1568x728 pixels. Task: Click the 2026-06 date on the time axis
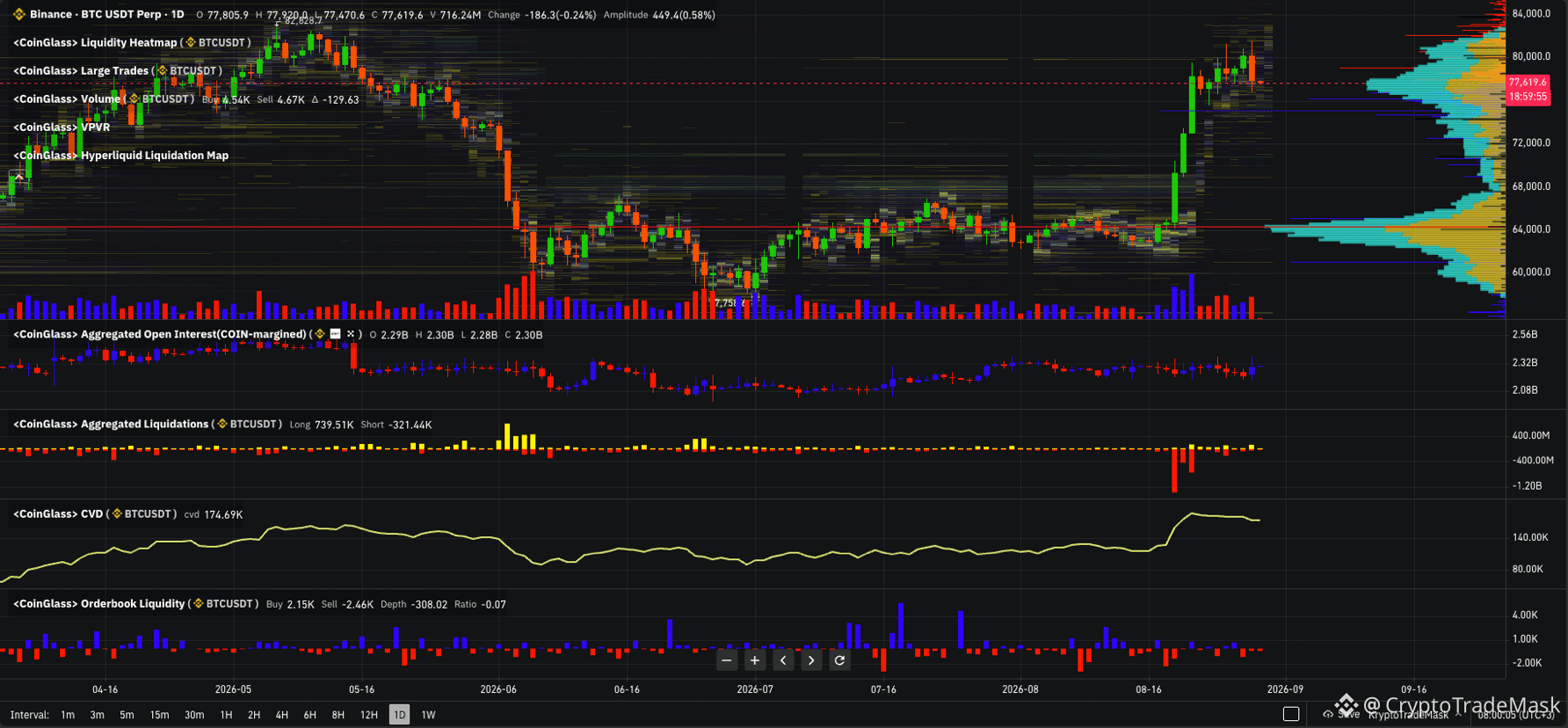pyautogui.click(x=498, y=689)
